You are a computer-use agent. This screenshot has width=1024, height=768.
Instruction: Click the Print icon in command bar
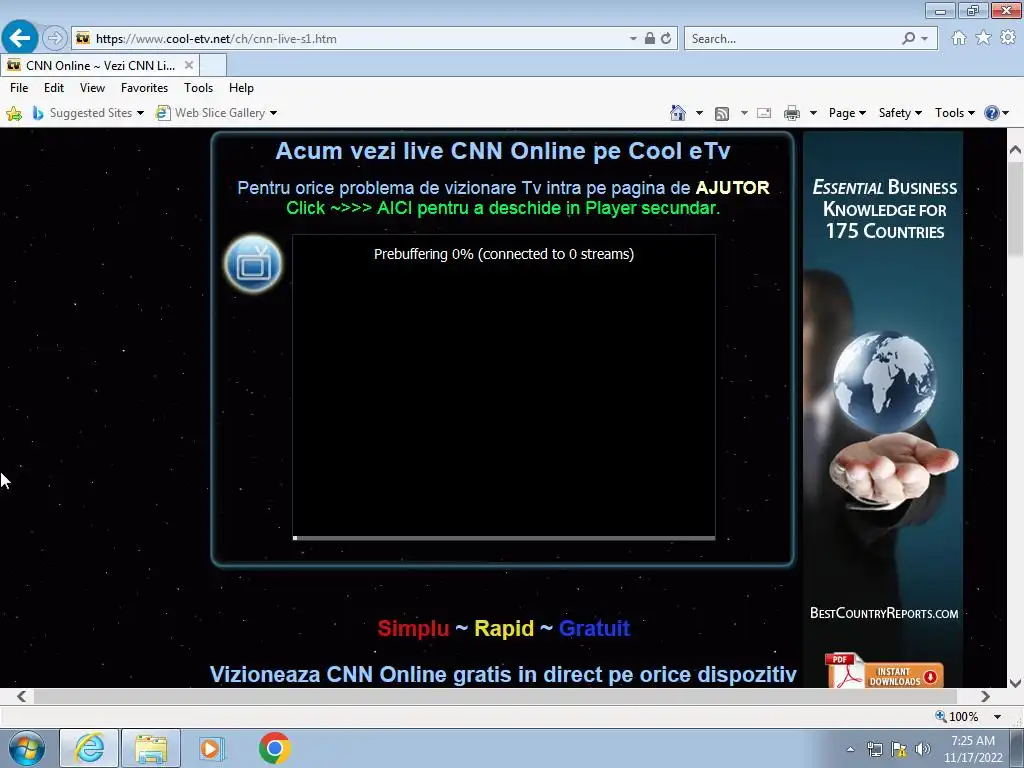click(x=792, y=114)
